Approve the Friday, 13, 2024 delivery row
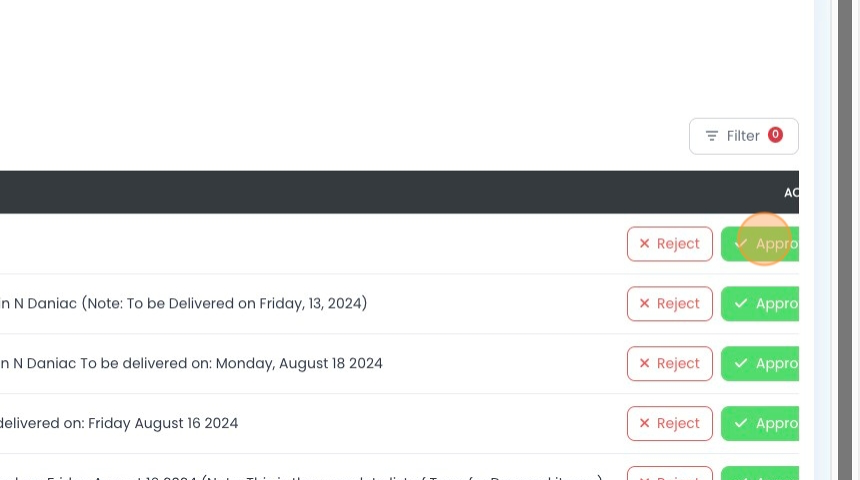Viewport: 860px width, 480px height. point(760,304)
